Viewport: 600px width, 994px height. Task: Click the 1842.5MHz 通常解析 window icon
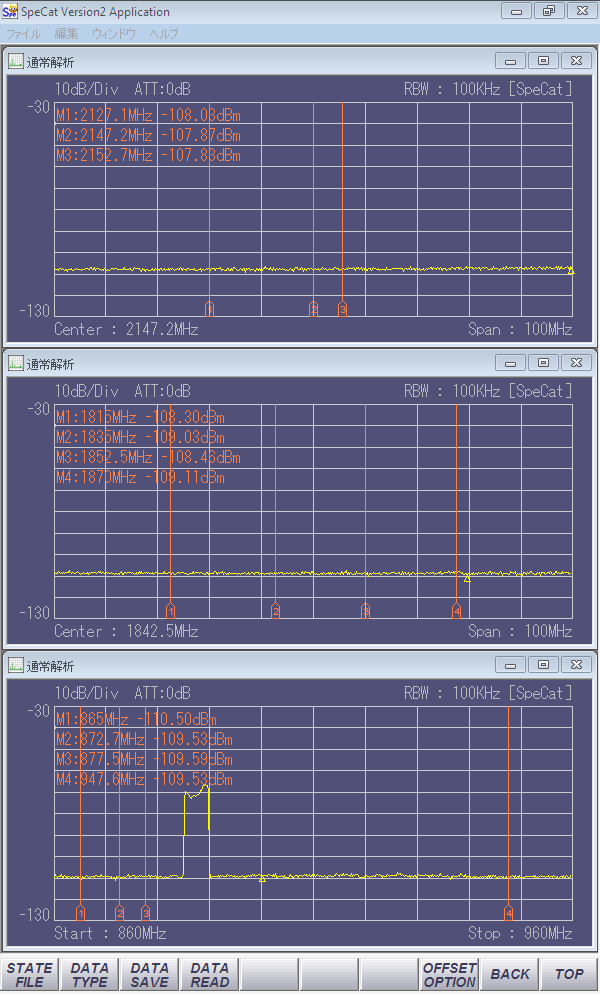(15, 363)
